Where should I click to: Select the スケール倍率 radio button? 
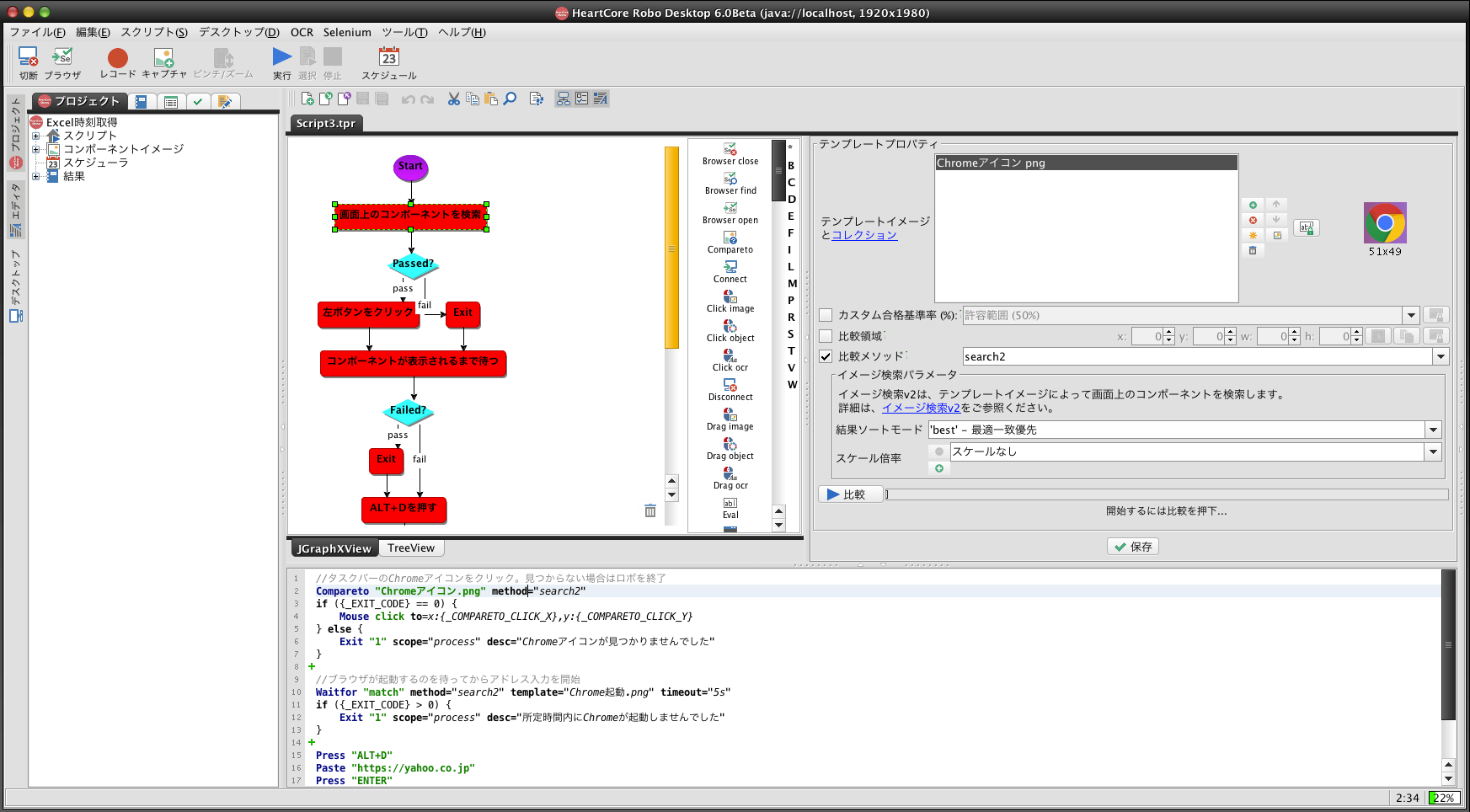tap(939, 451)
